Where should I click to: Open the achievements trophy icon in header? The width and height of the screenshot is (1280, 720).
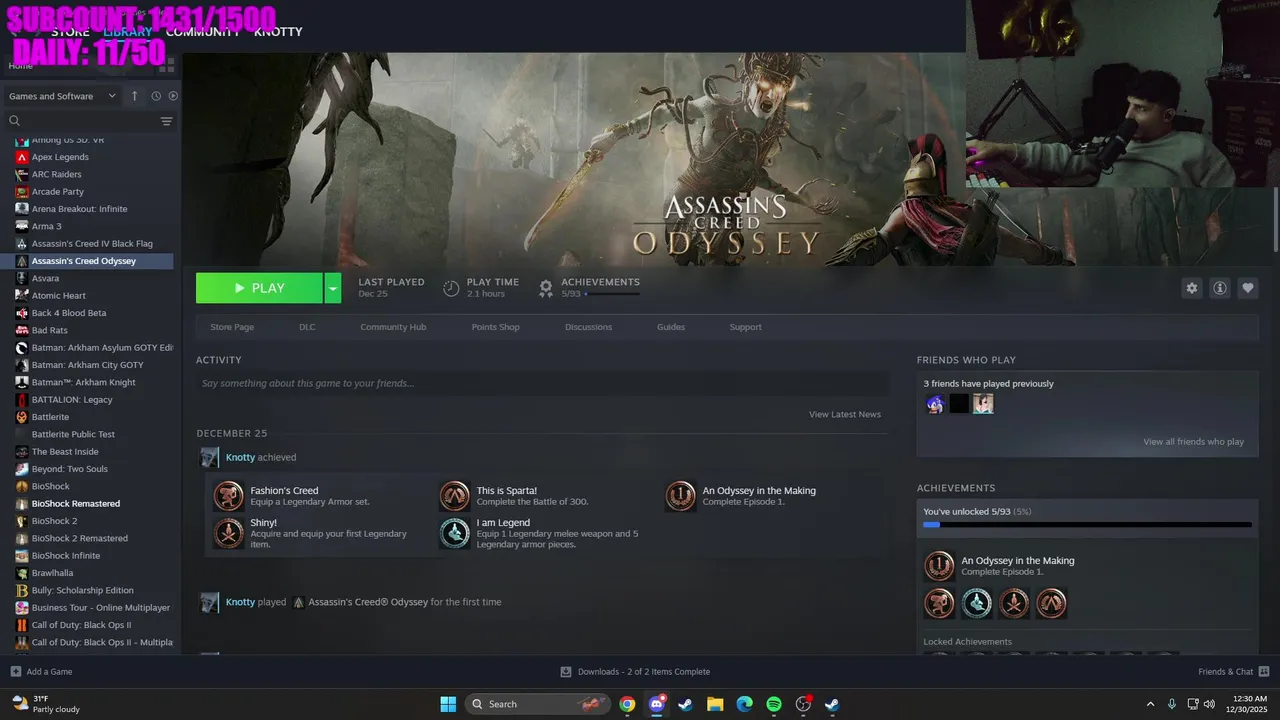pos(546,288)
